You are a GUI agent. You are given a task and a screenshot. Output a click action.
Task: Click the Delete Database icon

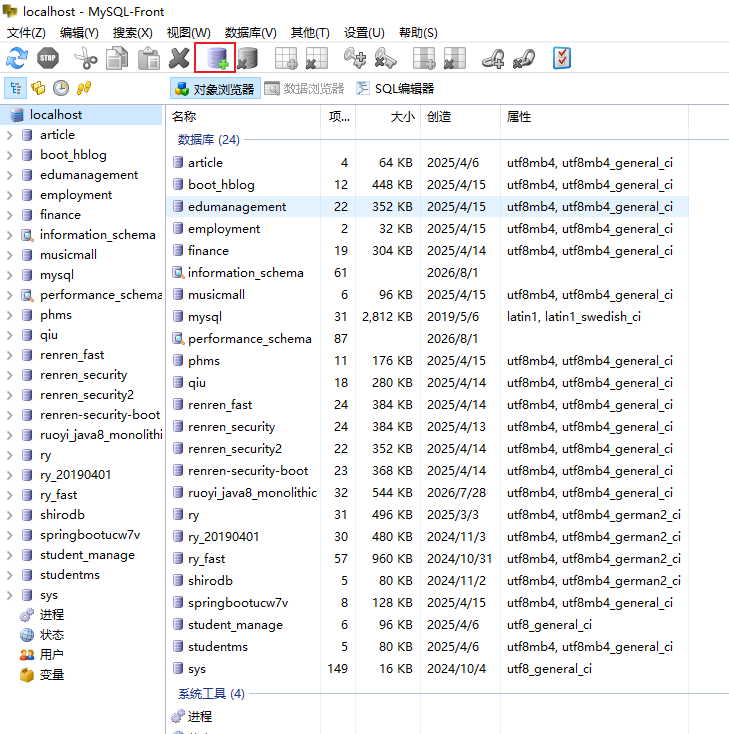point(248,59)
